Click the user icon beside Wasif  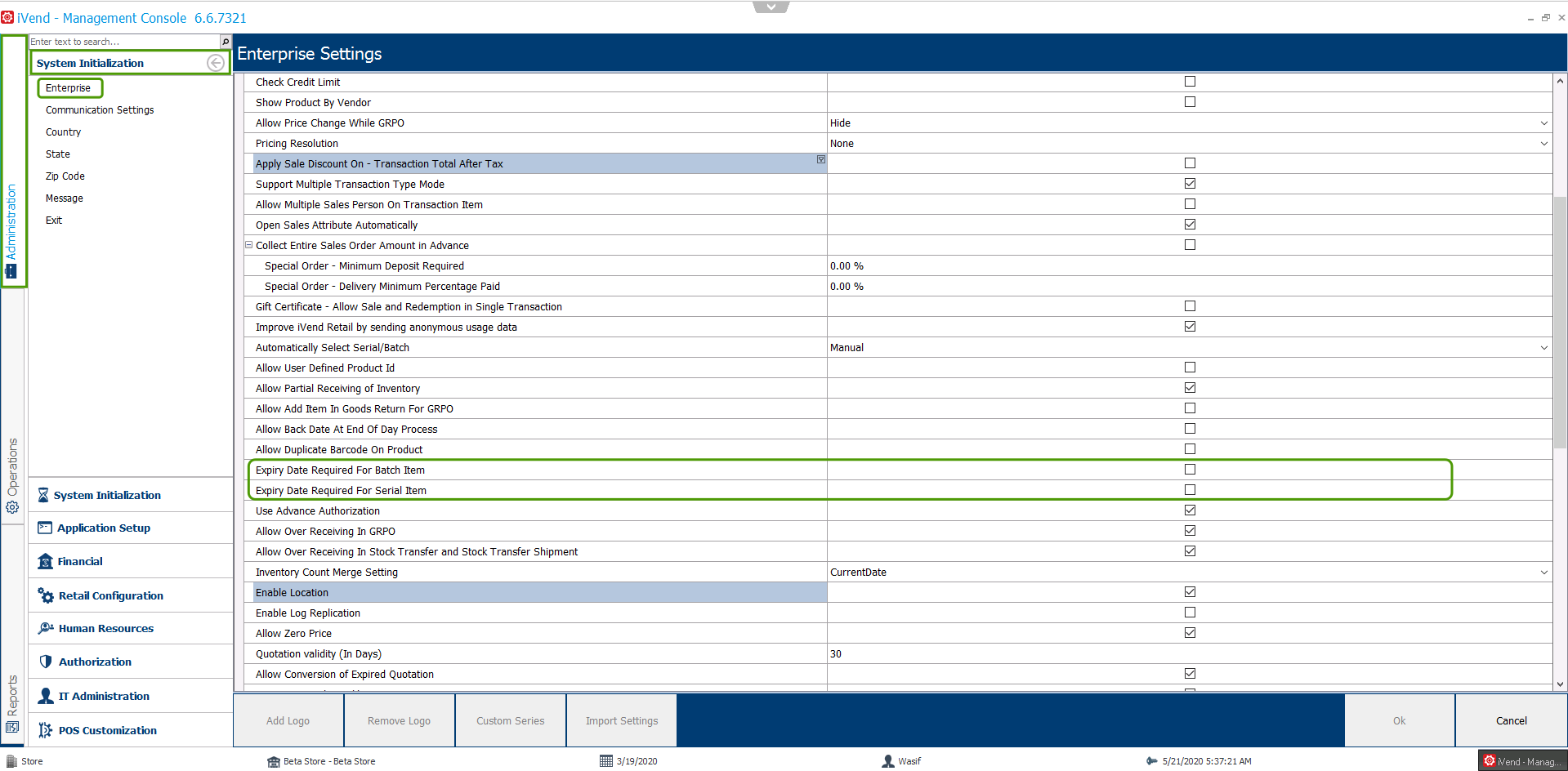(888, 761)
